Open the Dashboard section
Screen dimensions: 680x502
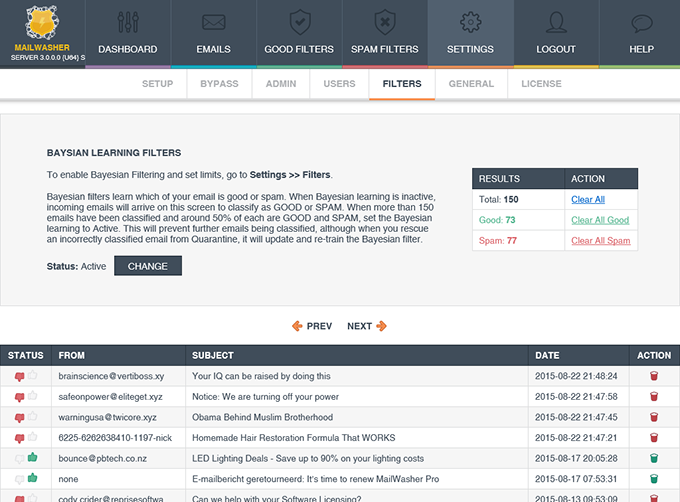(x=128, y=34)
